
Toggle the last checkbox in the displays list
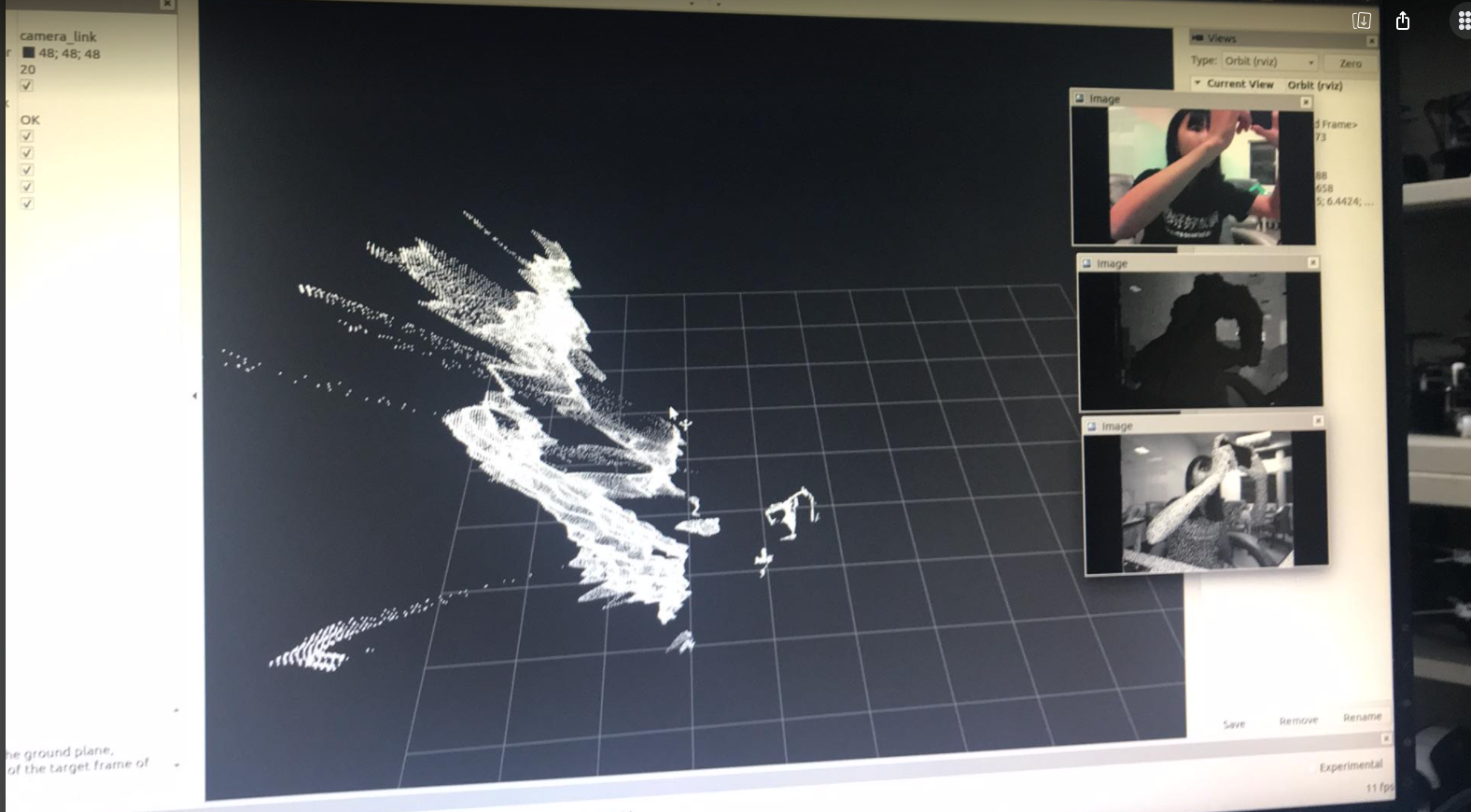tap(27, 203)
